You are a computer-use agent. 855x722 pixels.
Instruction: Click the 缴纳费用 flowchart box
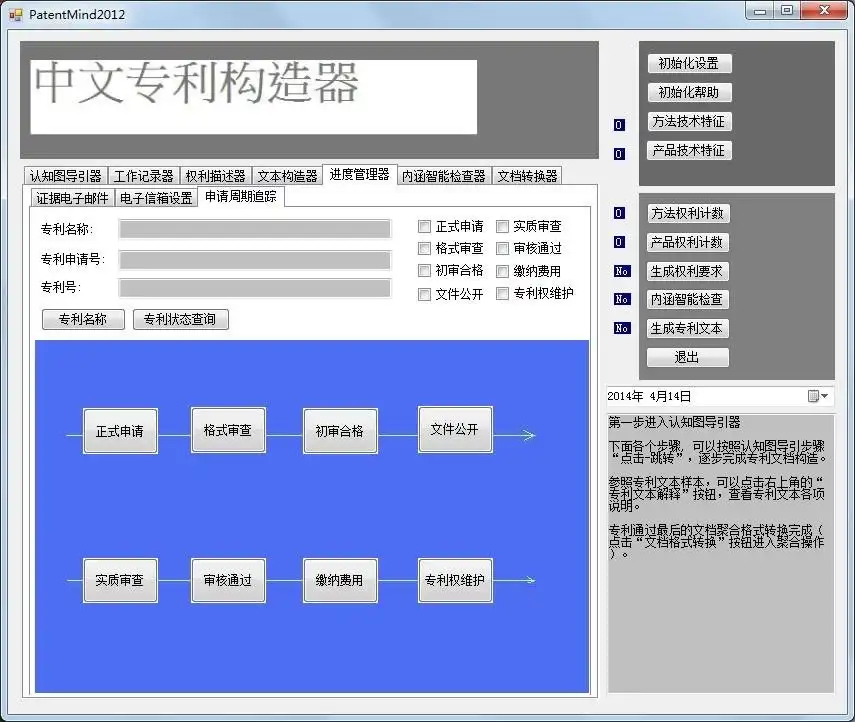tap(340, 580)
